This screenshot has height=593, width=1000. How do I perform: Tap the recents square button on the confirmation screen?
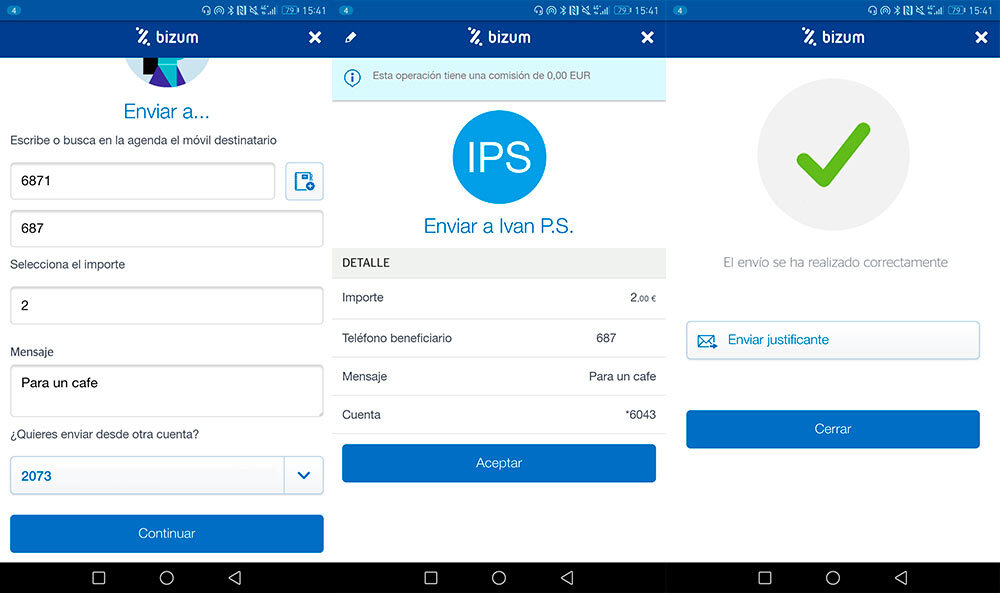click(x=431, y=578)
